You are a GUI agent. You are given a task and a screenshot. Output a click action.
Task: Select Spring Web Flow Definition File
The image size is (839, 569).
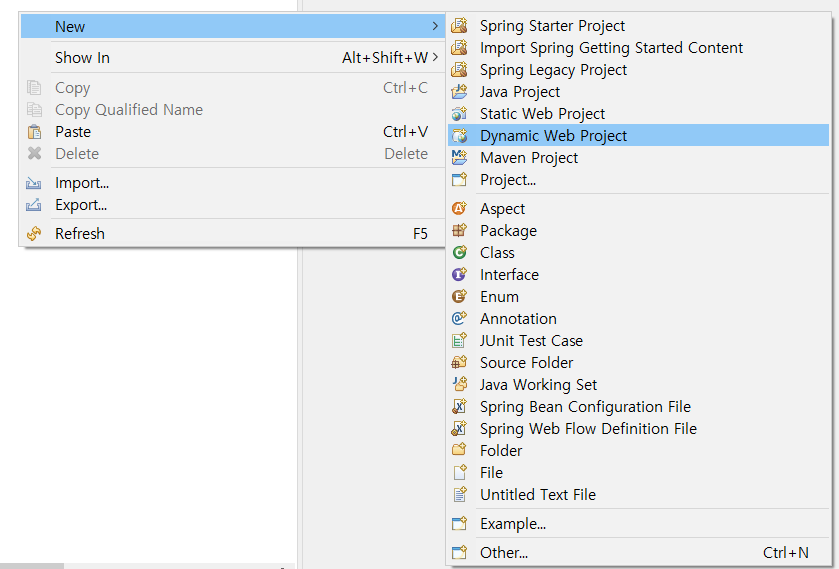[x=638, y=428]
